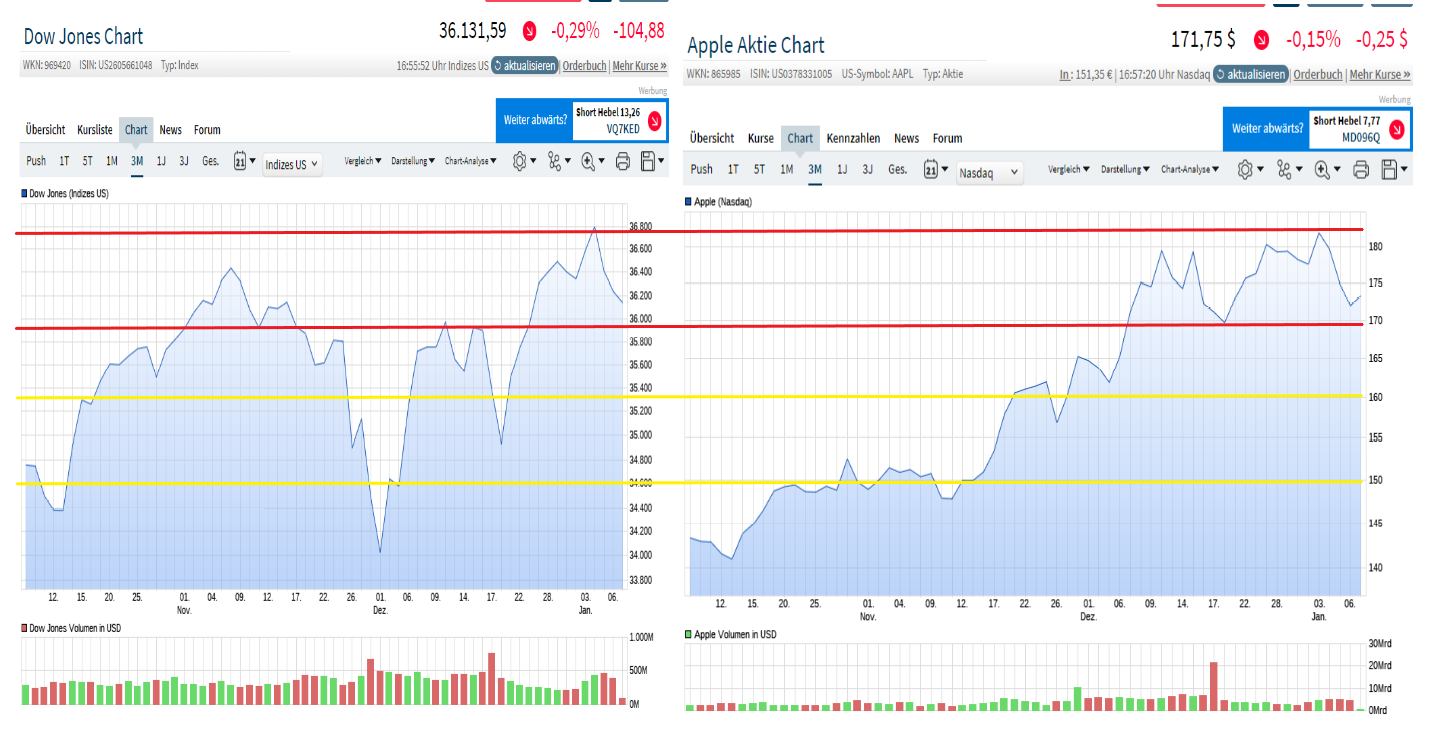Open the calendar icon beside Indizes US selector
This screenshot has width=1430, height=732.
pos(240,161)
